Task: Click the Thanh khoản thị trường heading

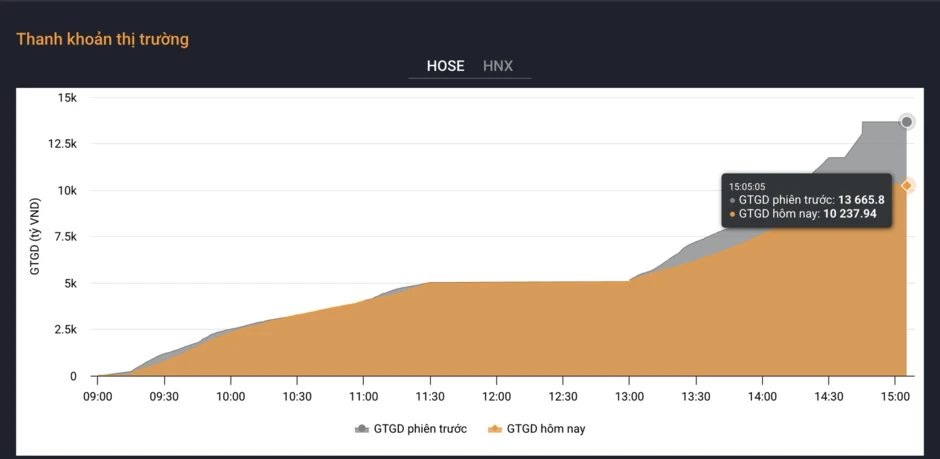Action: (103, 40)
